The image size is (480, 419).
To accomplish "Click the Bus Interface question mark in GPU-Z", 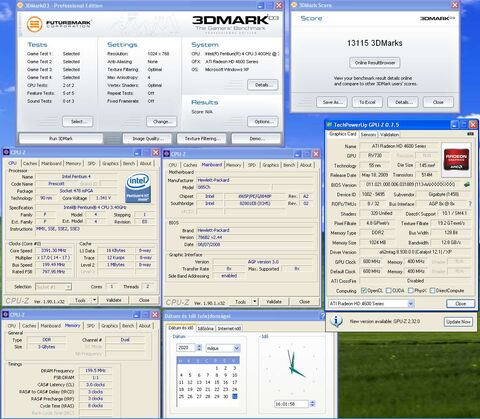I will 470,204.
